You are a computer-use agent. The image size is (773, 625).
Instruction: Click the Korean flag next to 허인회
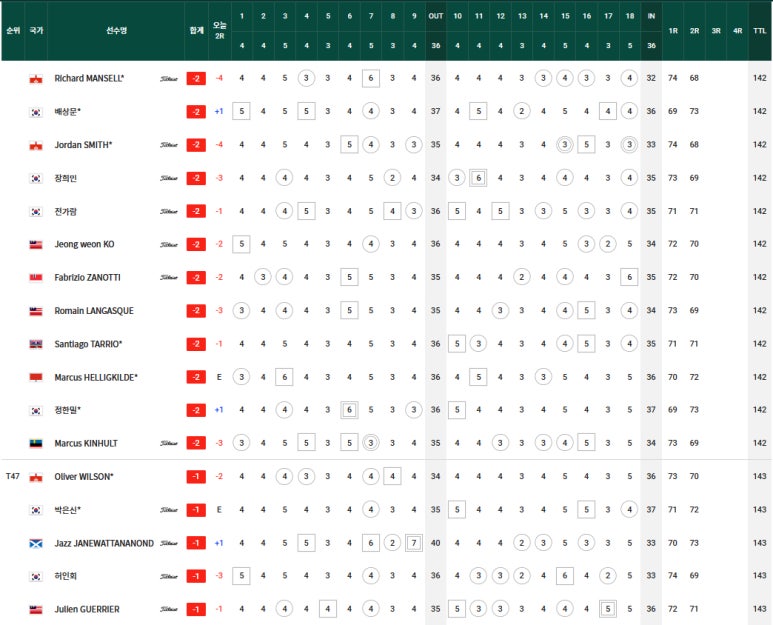[35, 576]
